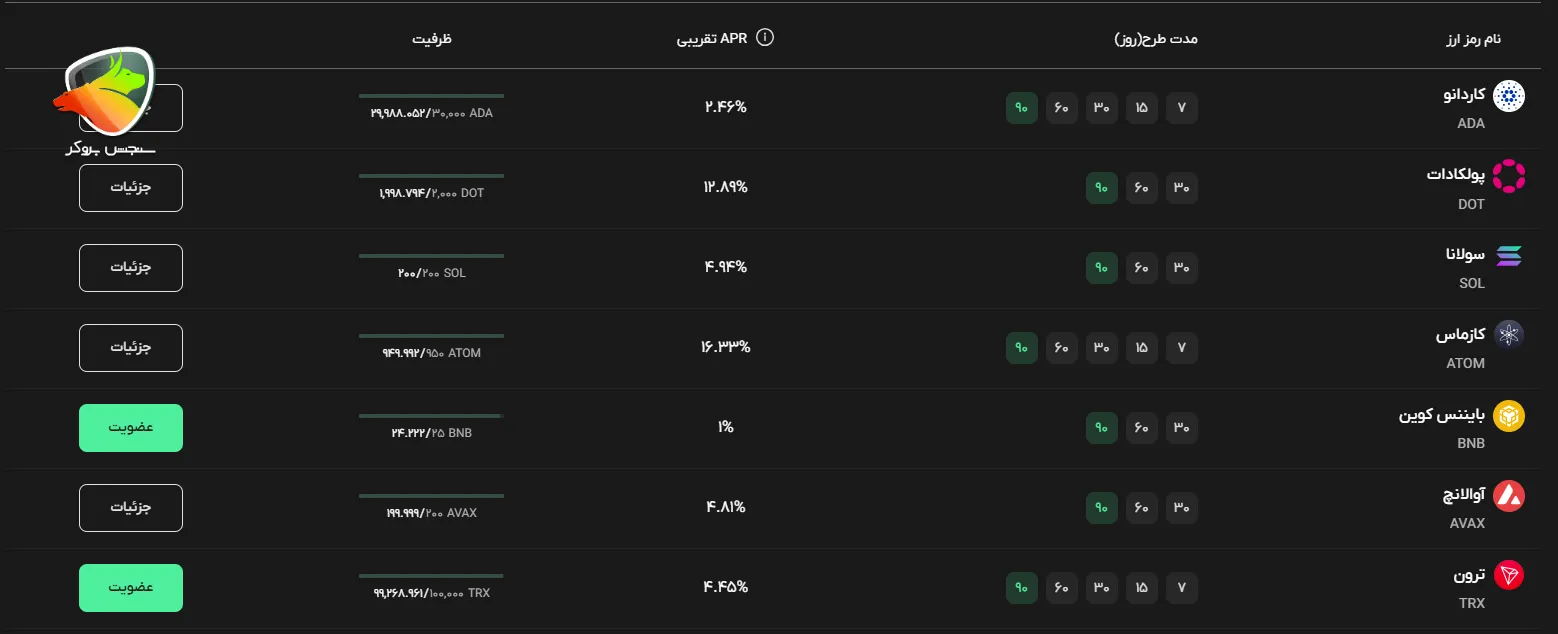Screen dimensions: 1558x634
Task: Select 30-day plan for Solana
Action: [x=1182, y=268]
